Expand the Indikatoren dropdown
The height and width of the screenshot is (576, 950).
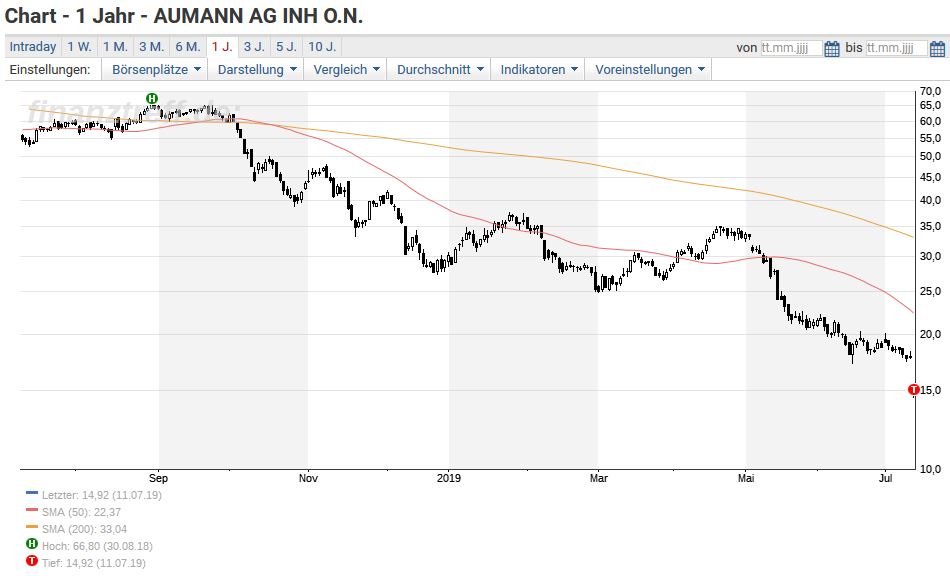pyautogui.click(x=538, y=70)
